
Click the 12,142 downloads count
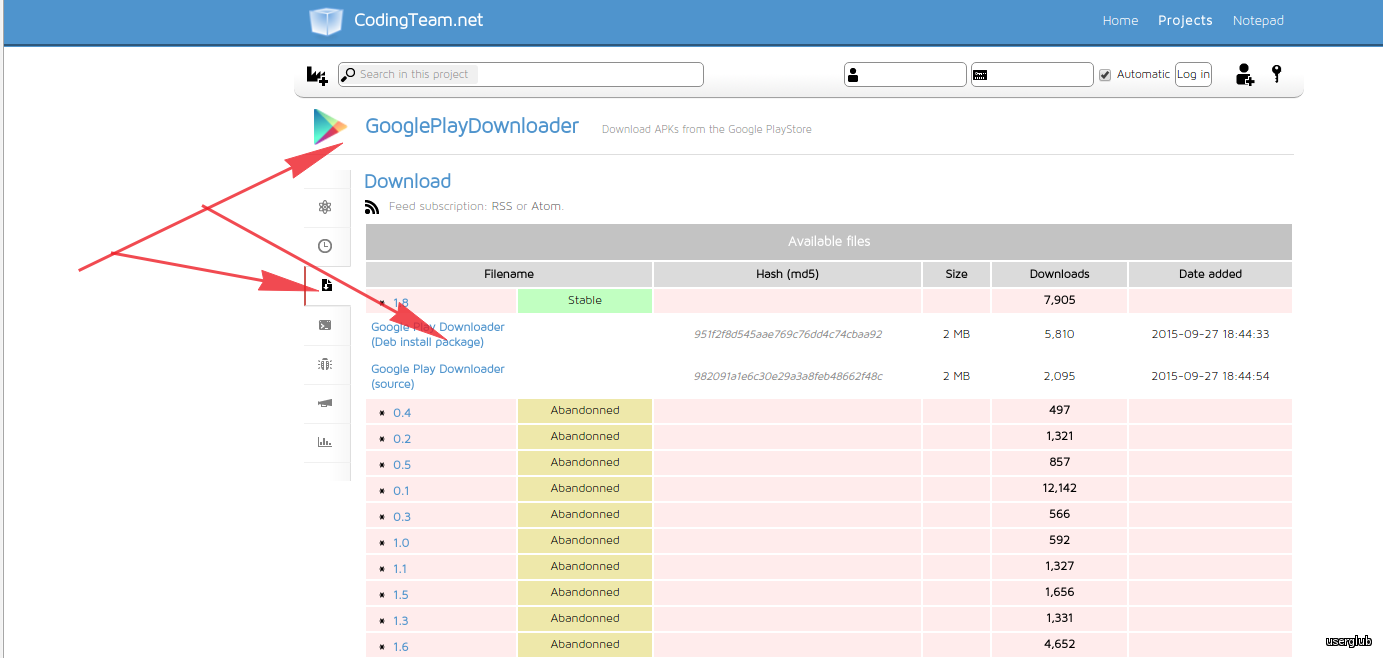tap(1060, 488)
